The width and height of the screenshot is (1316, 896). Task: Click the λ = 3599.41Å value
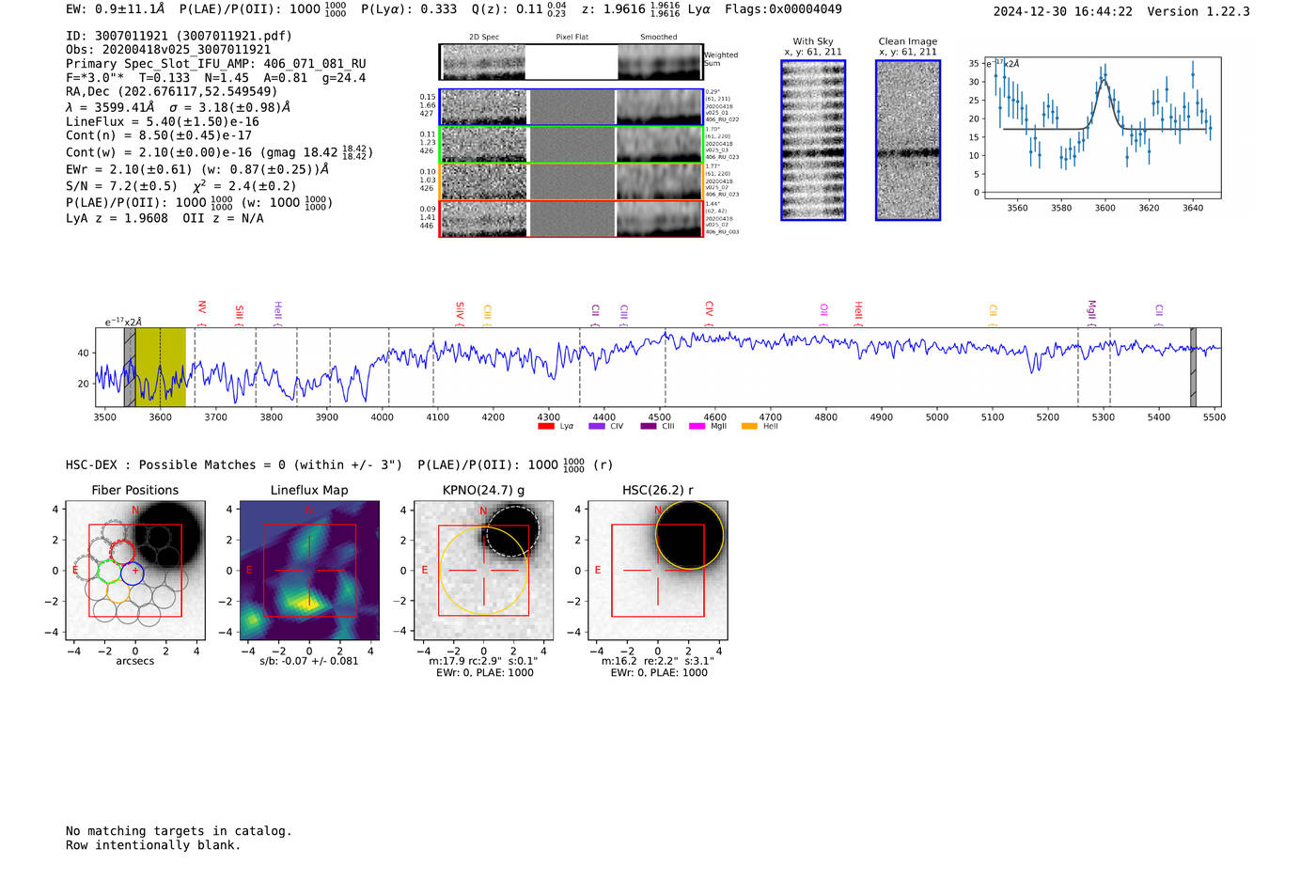coord(110,107)
